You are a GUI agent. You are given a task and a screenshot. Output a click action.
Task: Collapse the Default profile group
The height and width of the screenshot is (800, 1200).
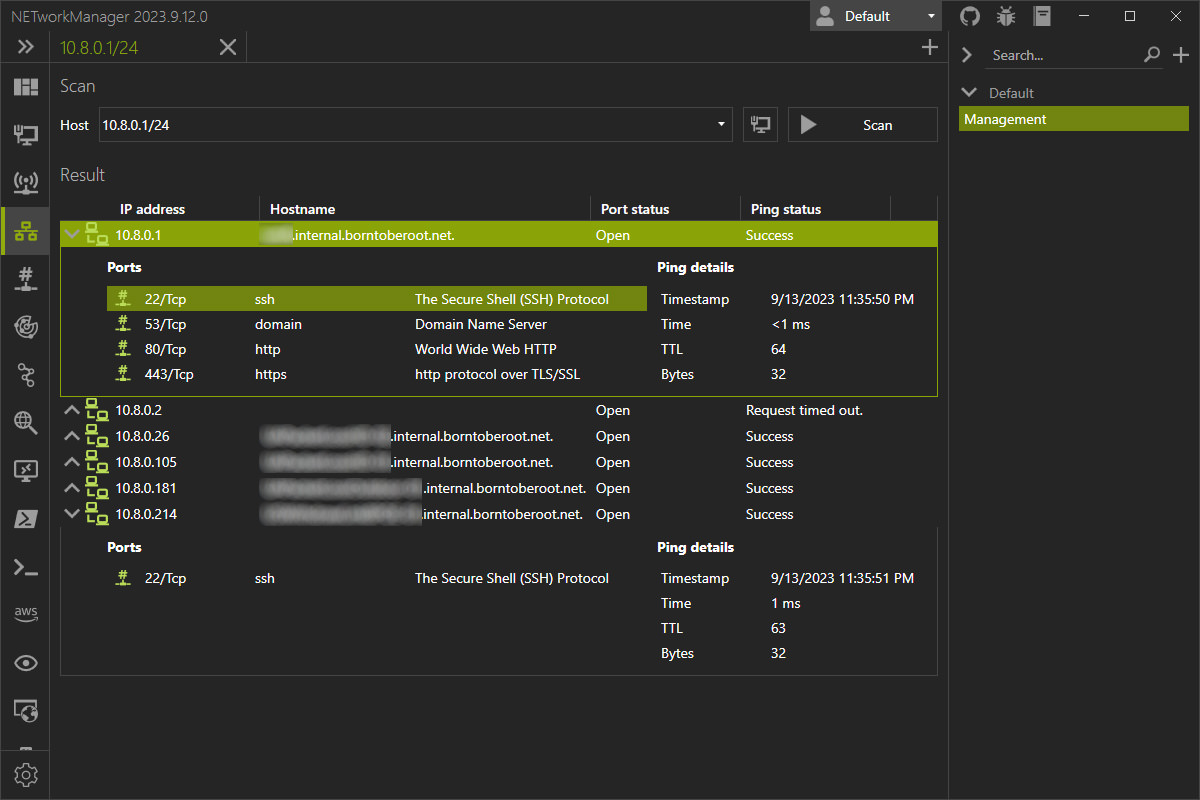968,92
